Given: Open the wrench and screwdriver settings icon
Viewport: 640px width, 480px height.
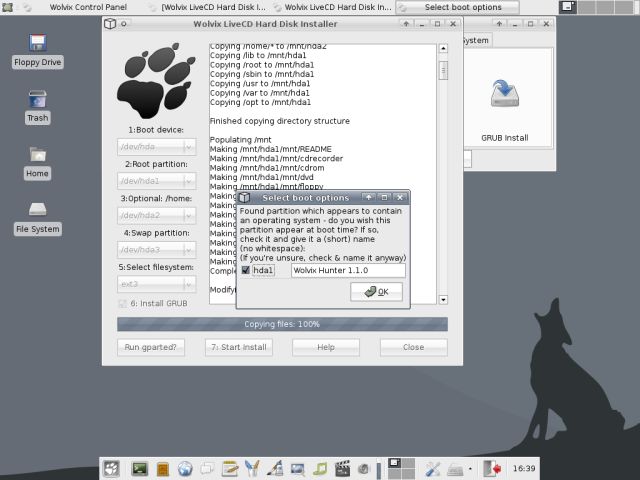Looking at the screenshot, I should [432, 469].
